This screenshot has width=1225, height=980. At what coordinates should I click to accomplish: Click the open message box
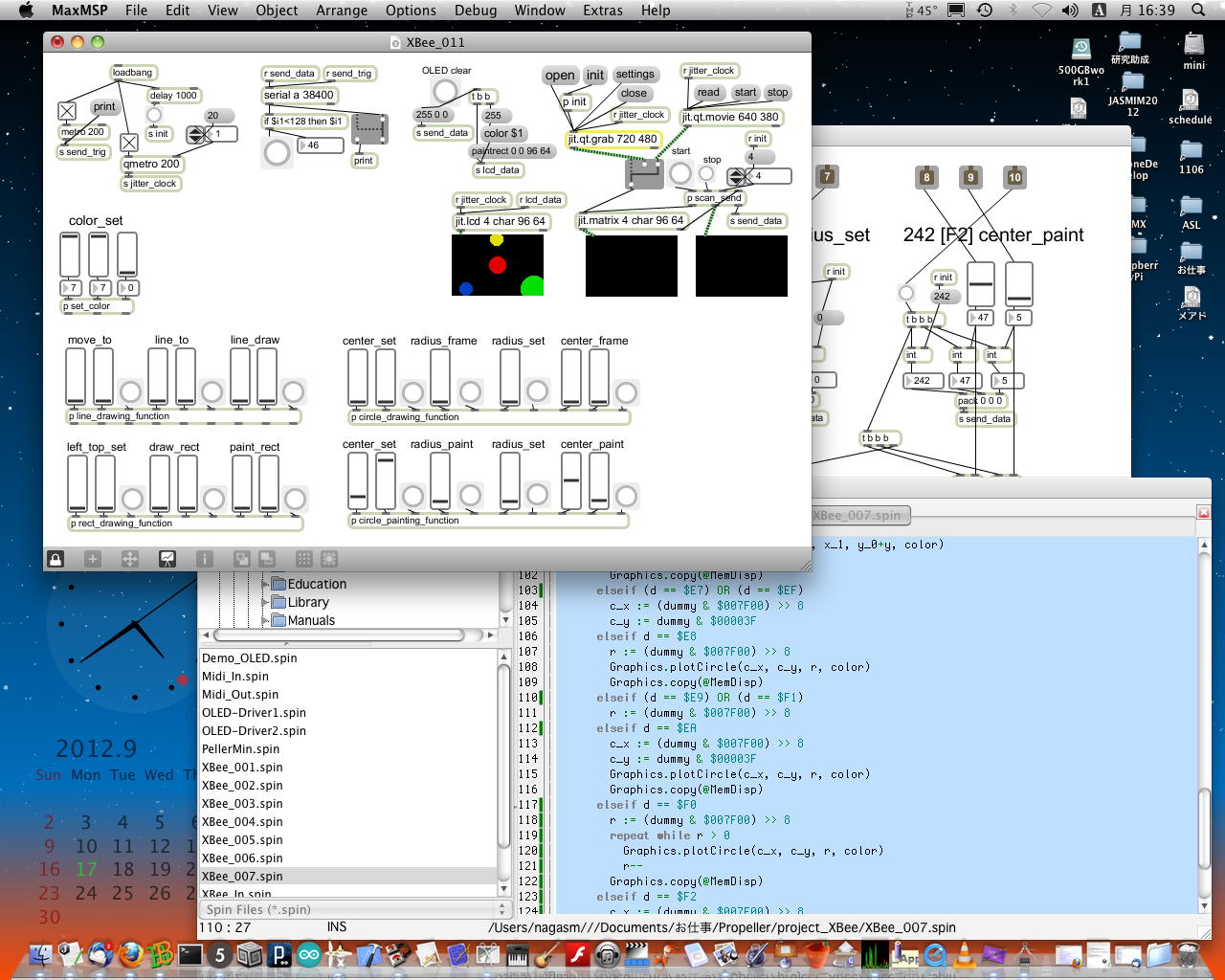(x=560, y=76)
